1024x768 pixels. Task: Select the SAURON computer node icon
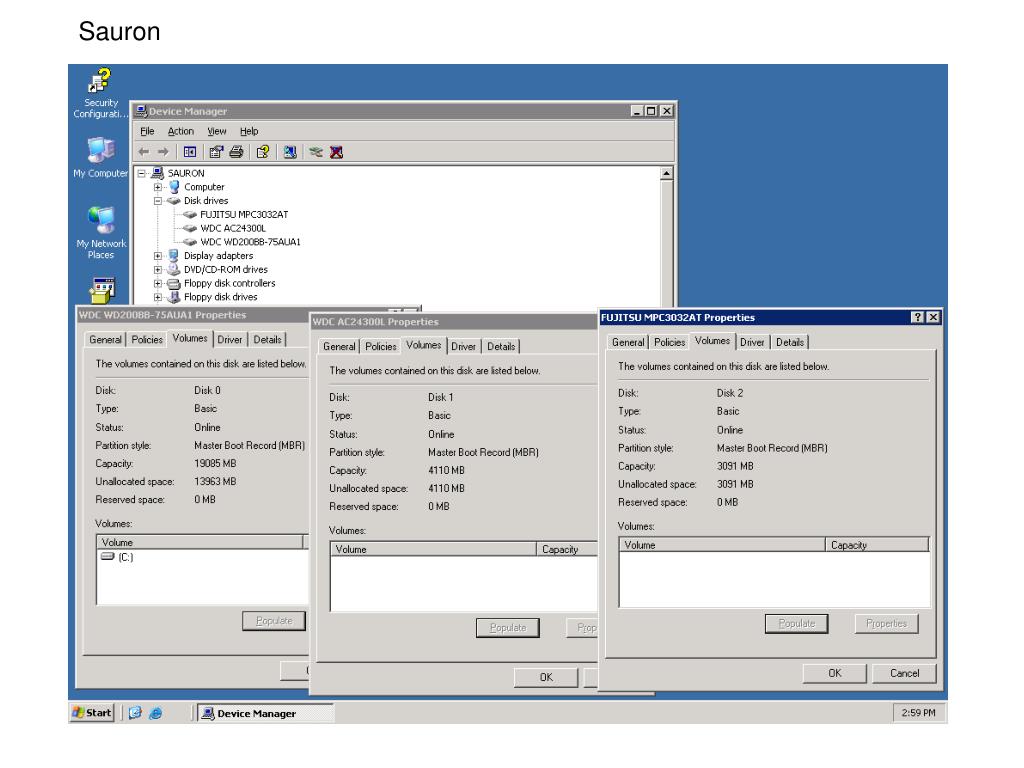(157, 173)
